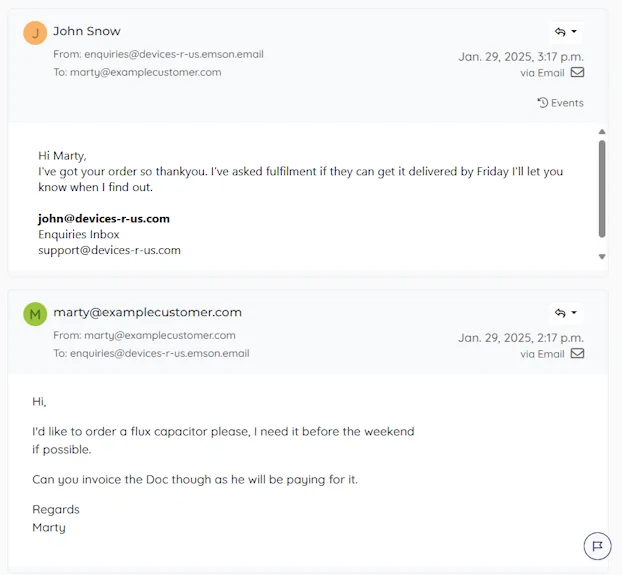The height and width of the screenshot is (575, 622).
Task: Click support@devices-r-us.com address in signature
Action: pyautogui.click(x=109, y=250)
